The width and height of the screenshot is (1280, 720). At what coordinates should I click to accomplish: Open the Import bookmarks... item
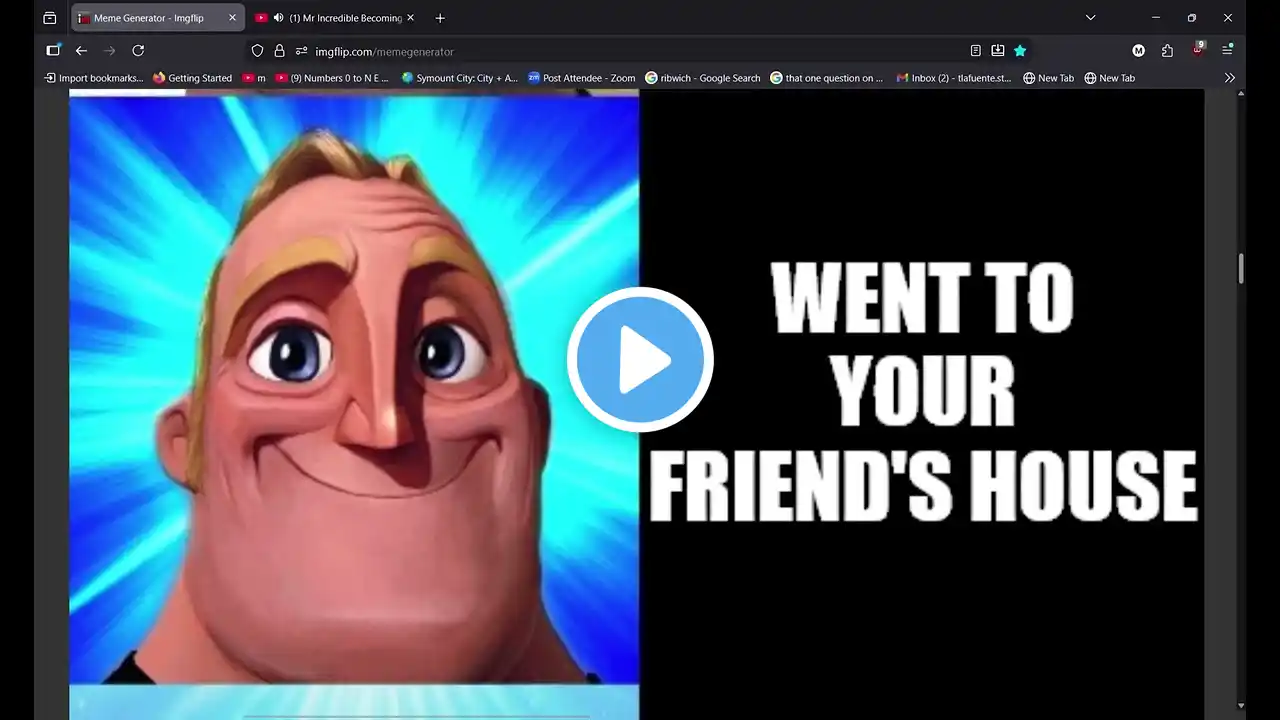pos(94,78)
